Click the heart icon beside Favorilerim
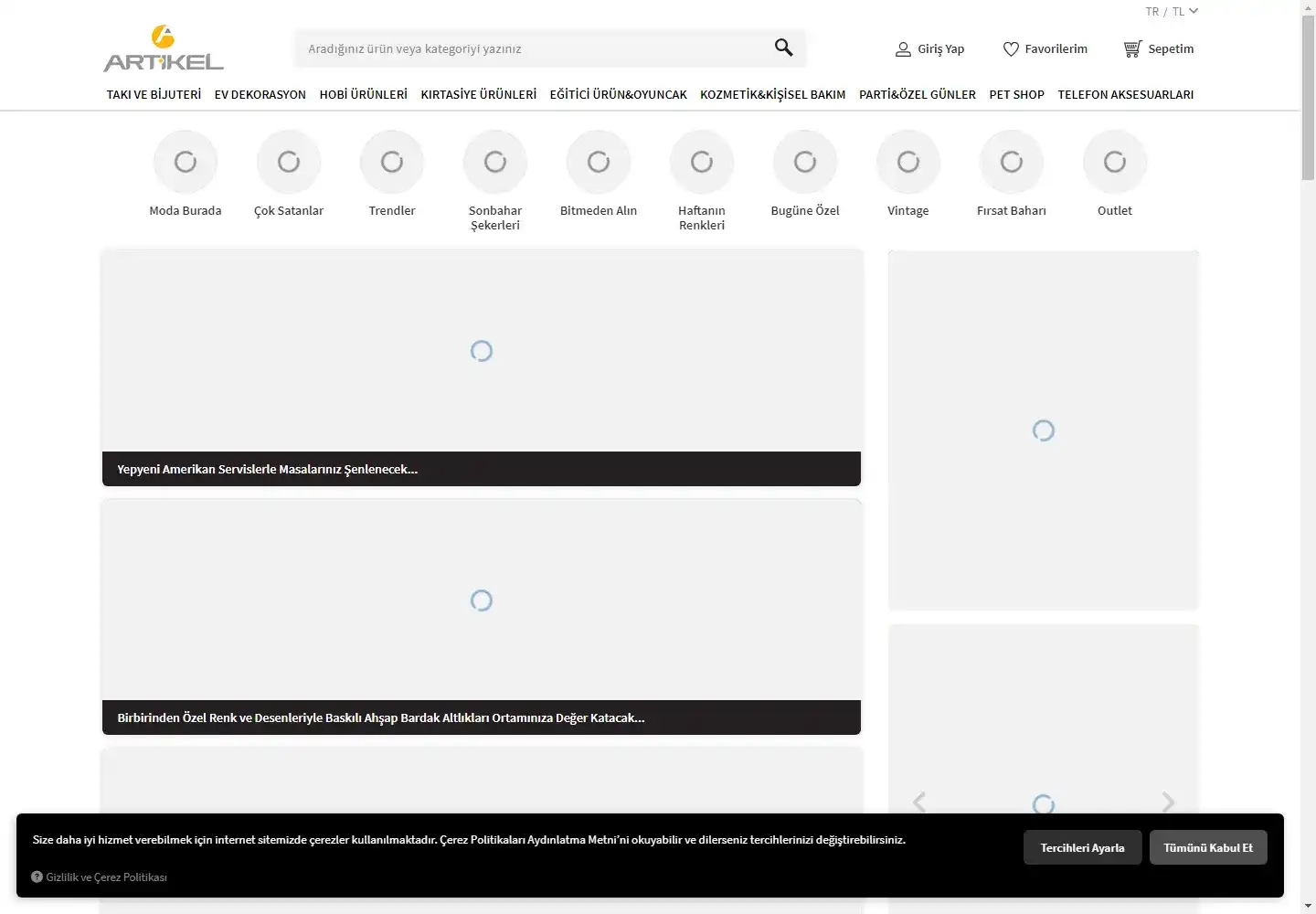 click(1011, 49)
